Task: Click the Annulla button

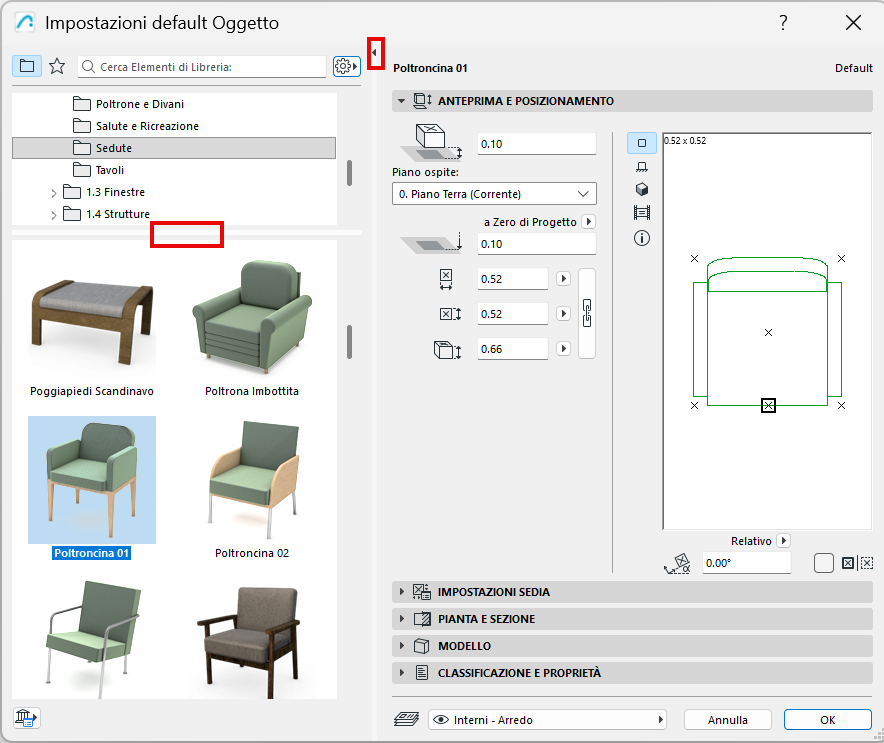Action: click(x=728, y=720)
